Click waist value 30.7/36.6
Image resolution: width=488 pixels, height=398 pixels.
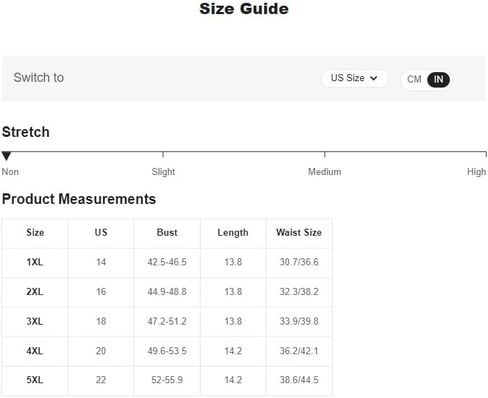(x=299, y=262)
